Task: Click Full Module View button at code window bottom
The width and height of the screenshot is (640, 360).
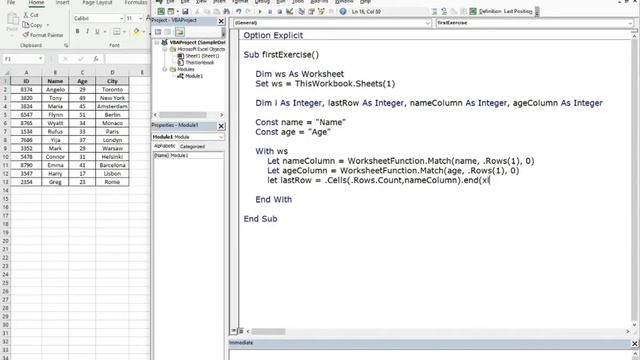Action: (241, 331)
